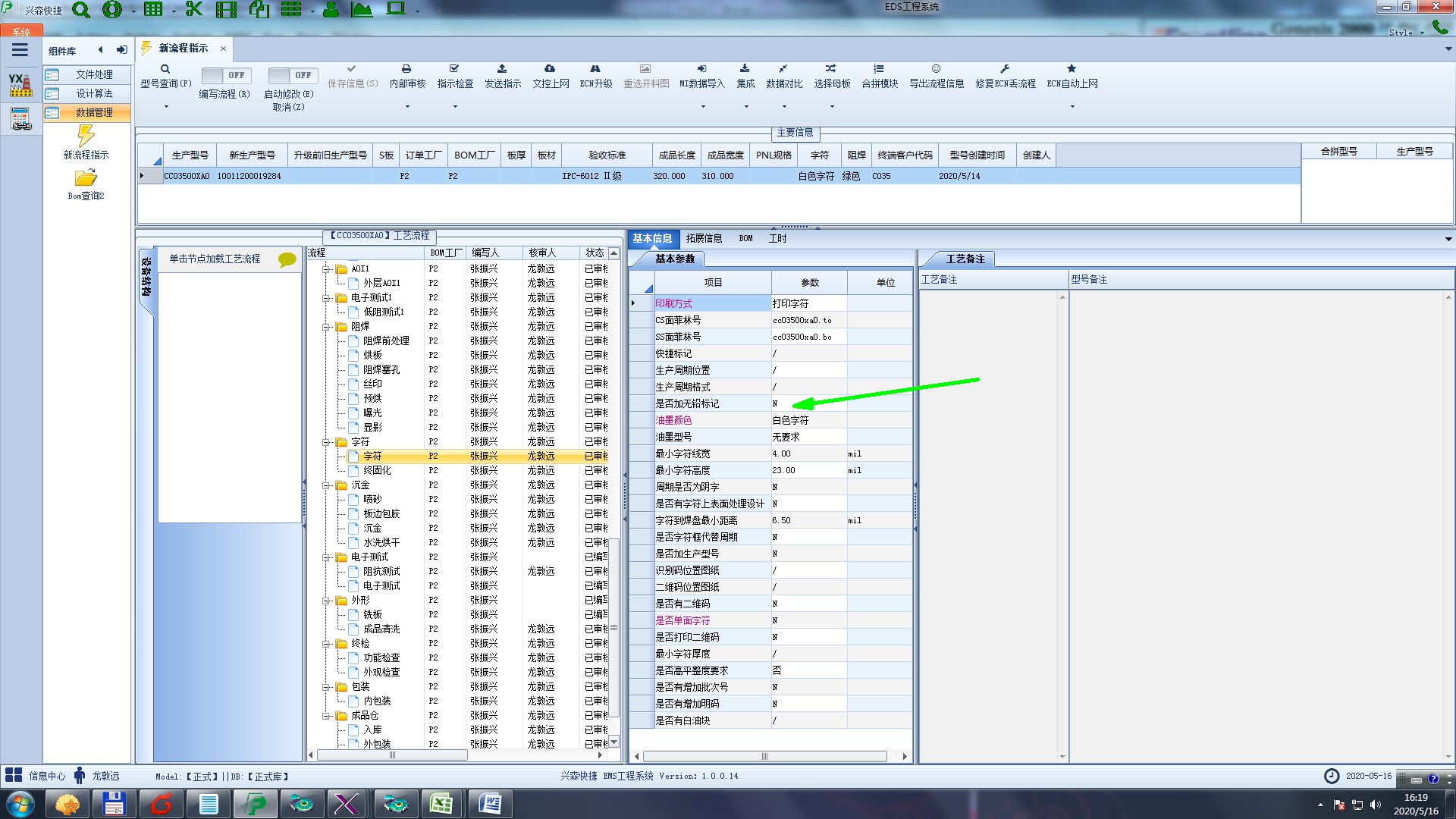1456x819 pixels.
Task: Click the 文控上网 cloud upload icon
Action: (x=550, y=69)
